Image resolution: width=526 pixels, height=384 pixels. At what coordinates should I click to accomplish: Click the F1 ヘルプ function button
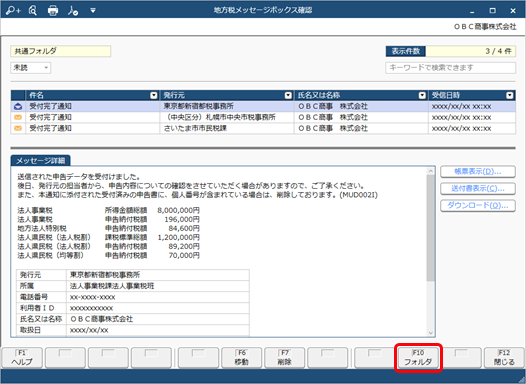point(22,358)
